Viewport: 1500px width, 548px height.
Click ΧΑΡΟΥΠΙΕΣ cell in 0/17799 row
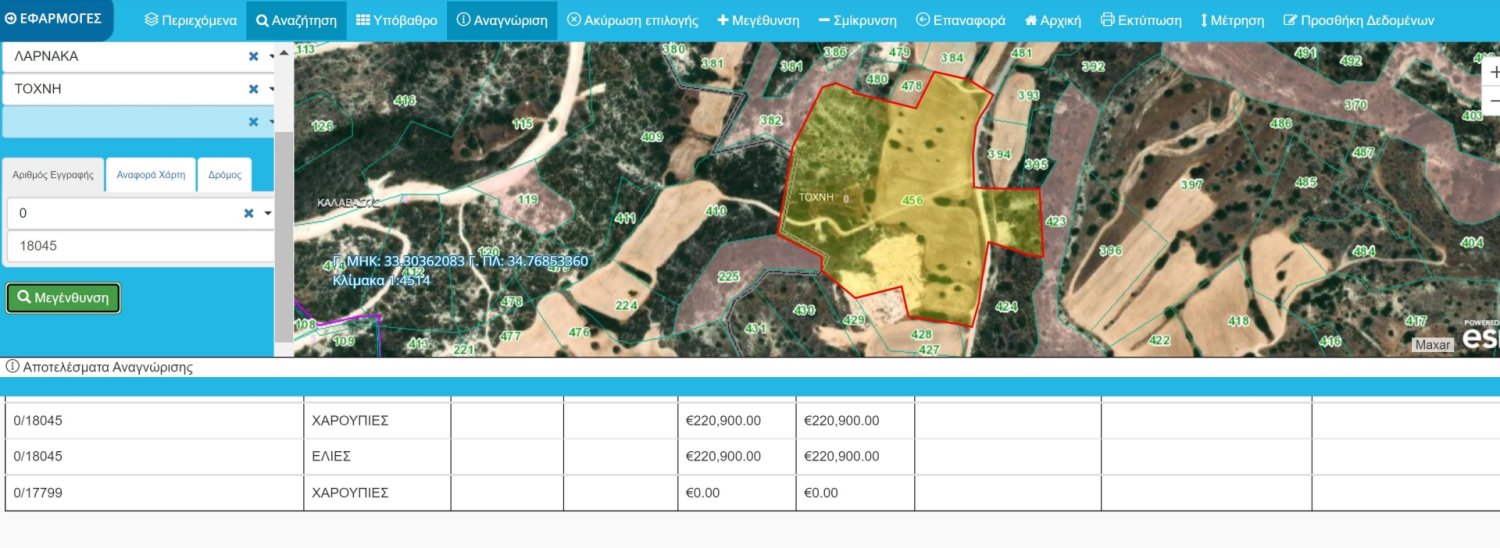coord(377,493)
